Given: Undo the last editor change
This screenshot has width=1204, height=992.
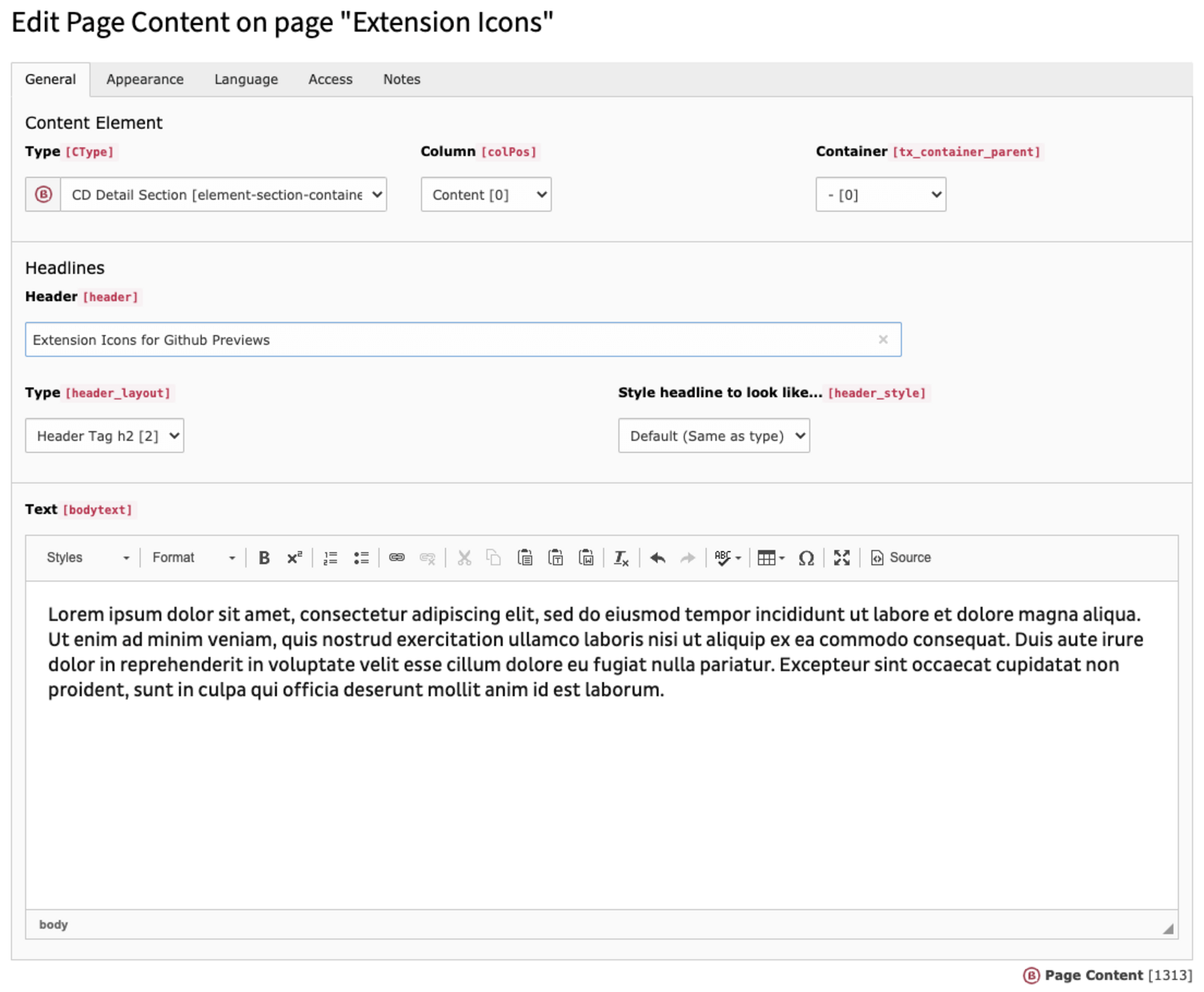Looking at the screenshot, I should tap(657, 557).
